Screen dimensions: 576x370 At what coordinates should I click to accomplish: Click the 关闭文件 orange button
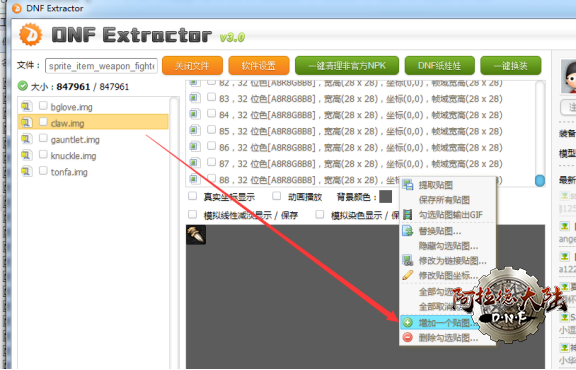[x=192, y=66]
